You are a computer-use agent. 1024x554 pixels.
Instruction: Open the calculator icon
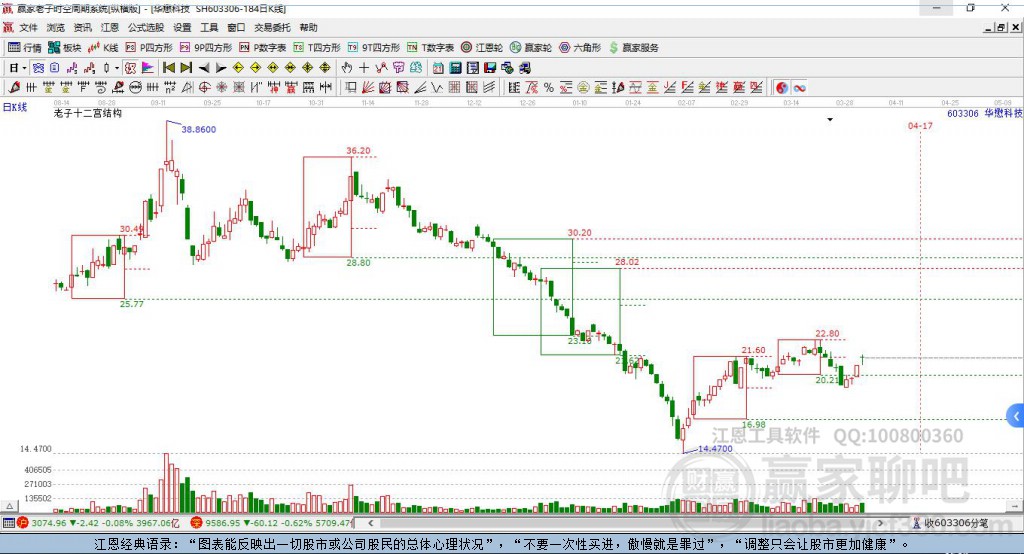pyautogui.click(x=455, y=68)
